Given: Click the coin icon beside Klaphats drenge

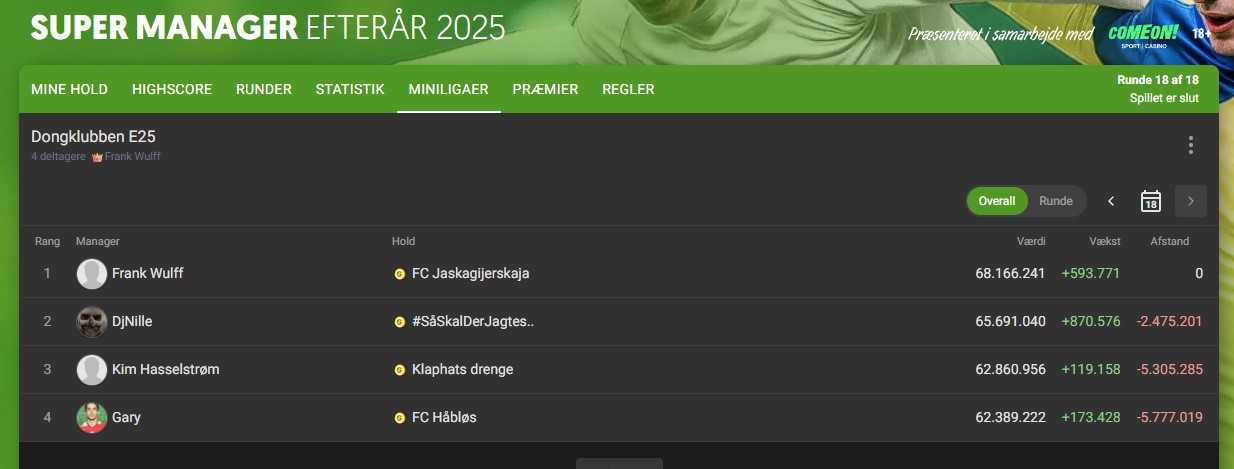Looking at the screenshot, I should pyautogui.click(x=400, y=370).
